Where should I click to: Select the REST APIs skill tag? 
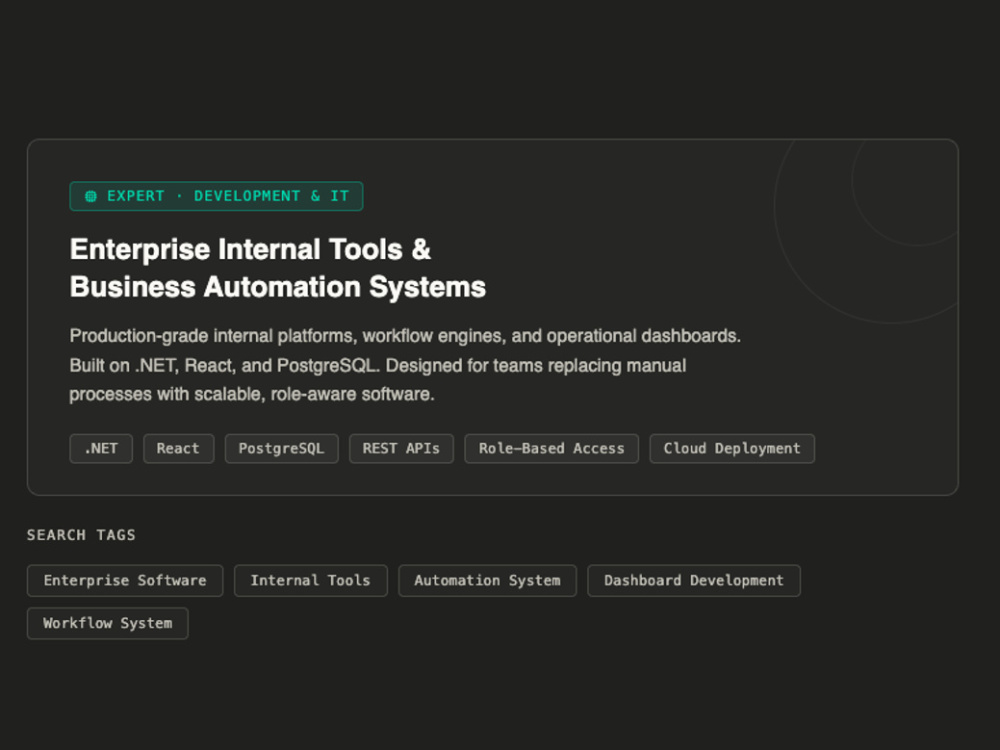[x=401, y=448]
